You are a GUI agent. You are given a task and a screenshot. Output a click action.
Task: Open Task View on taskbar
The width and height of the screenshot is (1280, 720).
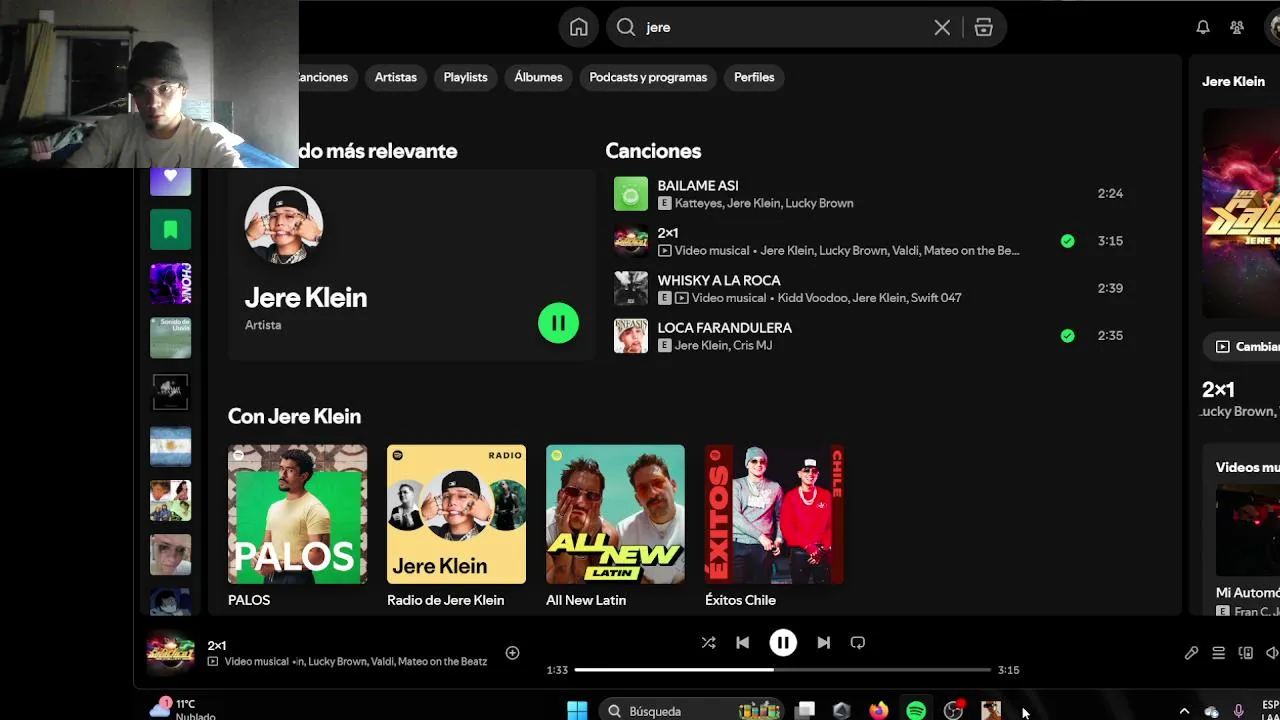click(805, 710)
